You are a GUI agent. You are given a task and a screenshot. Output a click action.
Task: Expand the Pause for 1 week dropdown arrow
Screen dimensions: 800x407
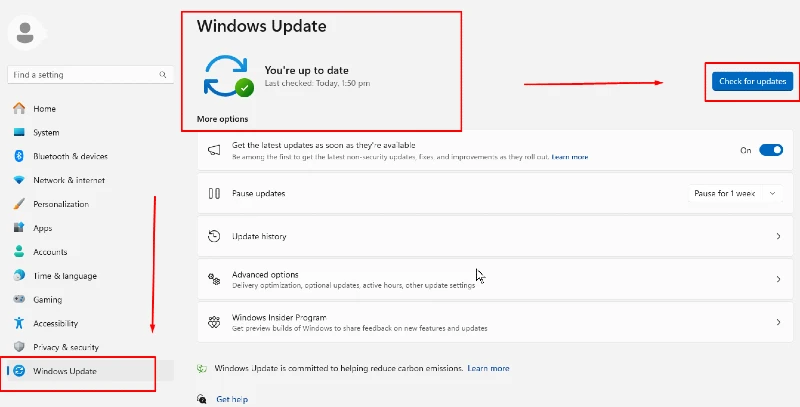click(x=772, y=194)
